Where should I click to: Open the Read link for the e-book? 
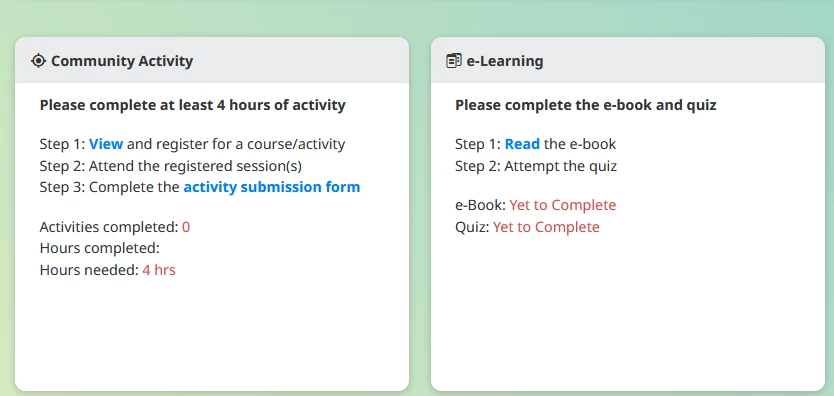(522, 144)
